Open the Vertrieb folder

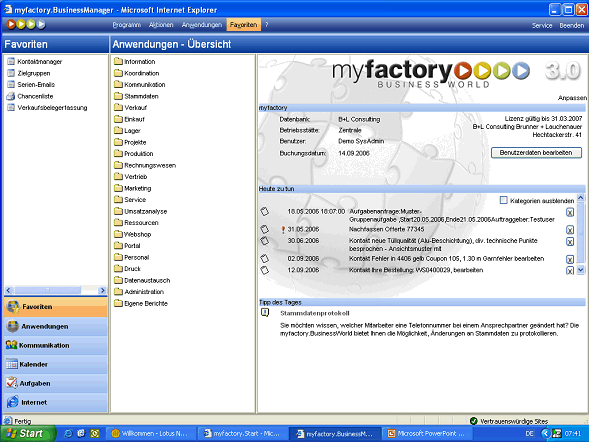(x=131, y=176)
